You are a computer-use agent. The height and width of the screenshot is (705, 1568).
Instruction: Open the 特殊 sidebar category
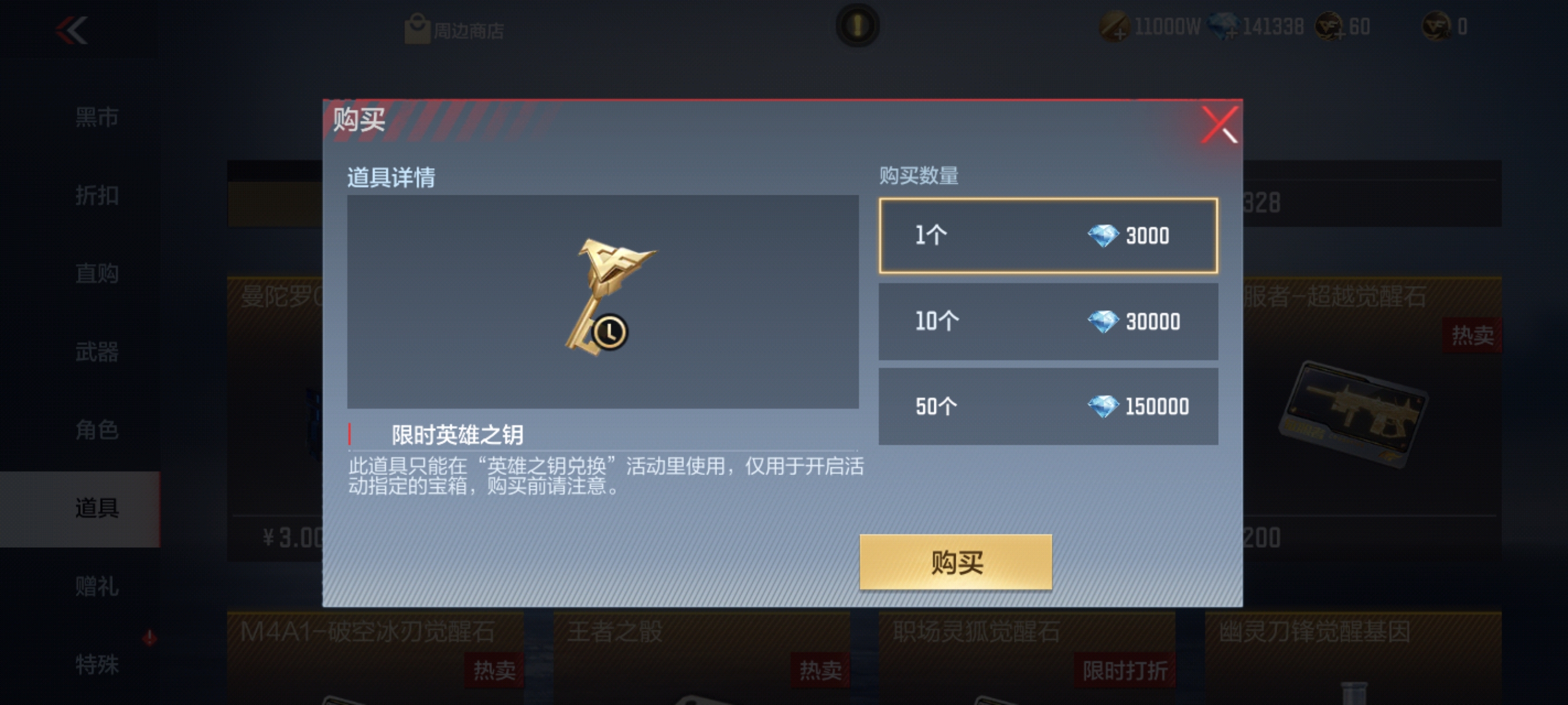[x=96, y=664]
